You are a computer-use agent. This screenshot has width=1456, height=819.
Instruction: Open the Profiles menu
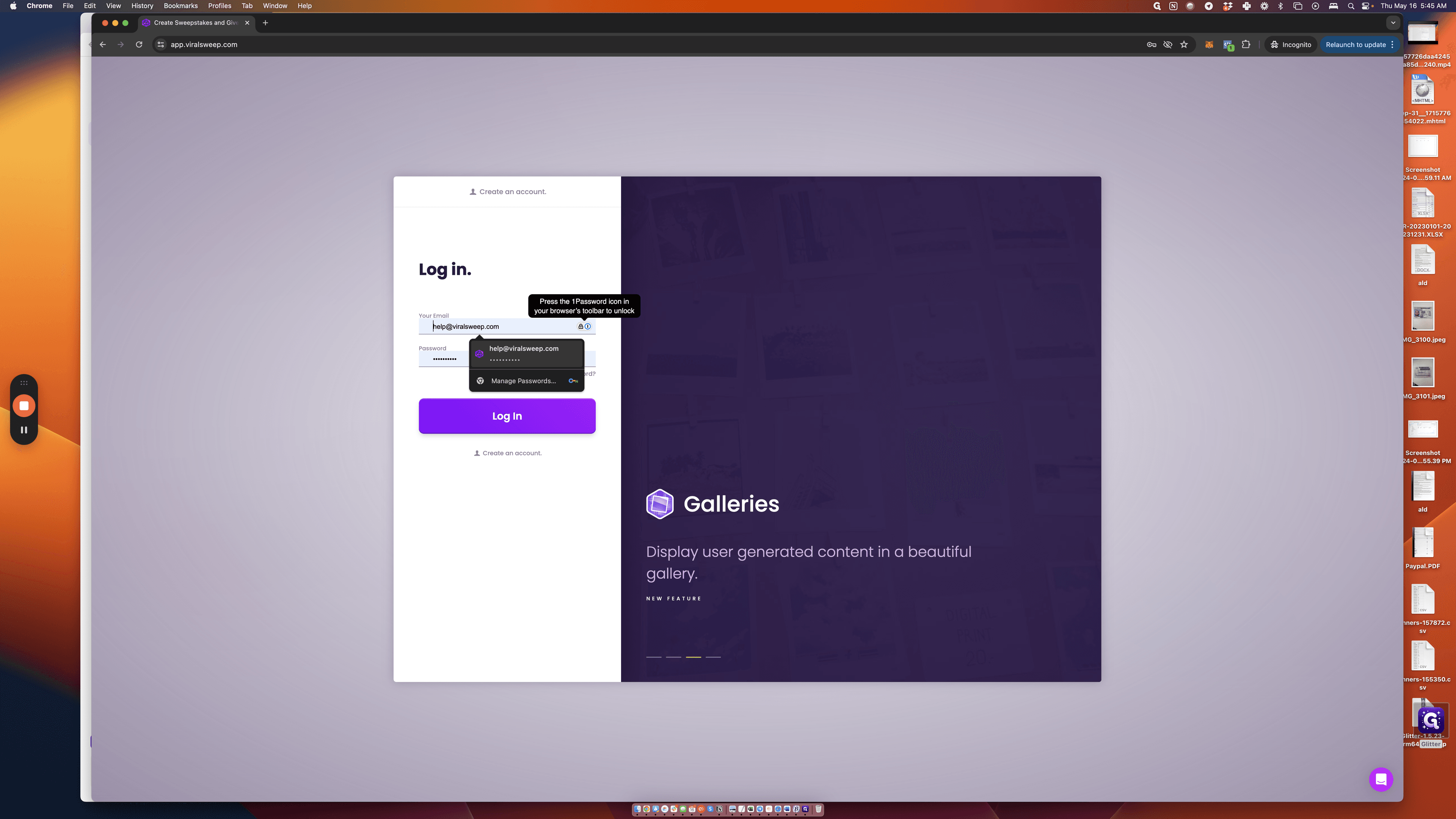pyautogui.click(x=219, y=6)
